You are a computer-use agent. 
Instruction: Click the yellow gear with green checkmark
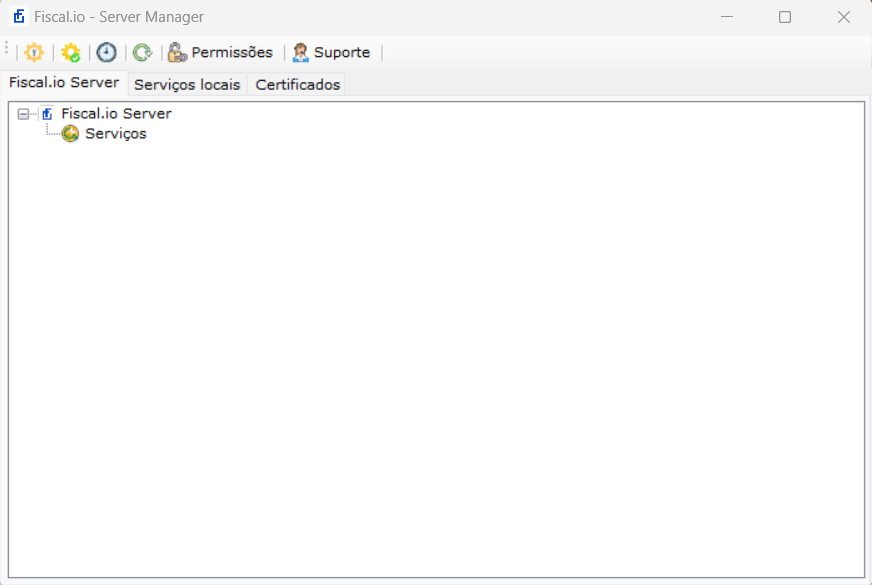[x=71, y=52]
